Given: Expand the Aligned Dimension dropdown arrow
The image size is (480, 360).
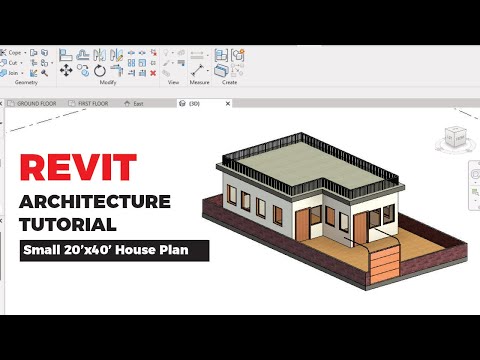Looking at the screenshot, I should [208, 55].
